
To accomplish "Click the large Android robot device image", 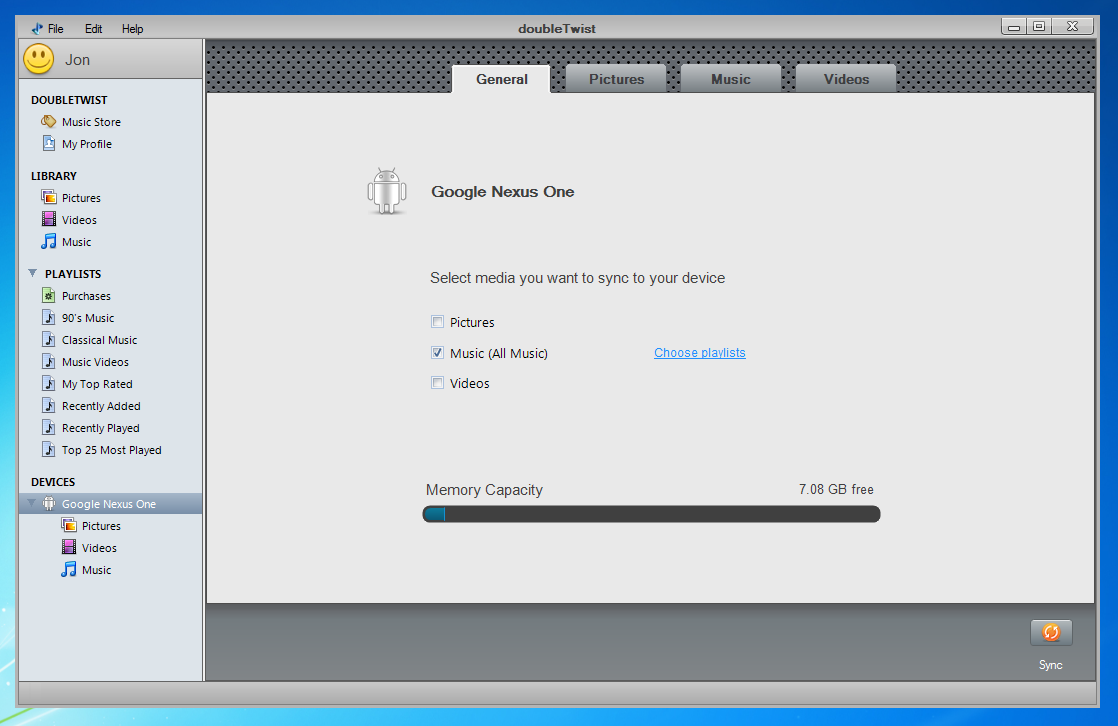I will (386, 191).
